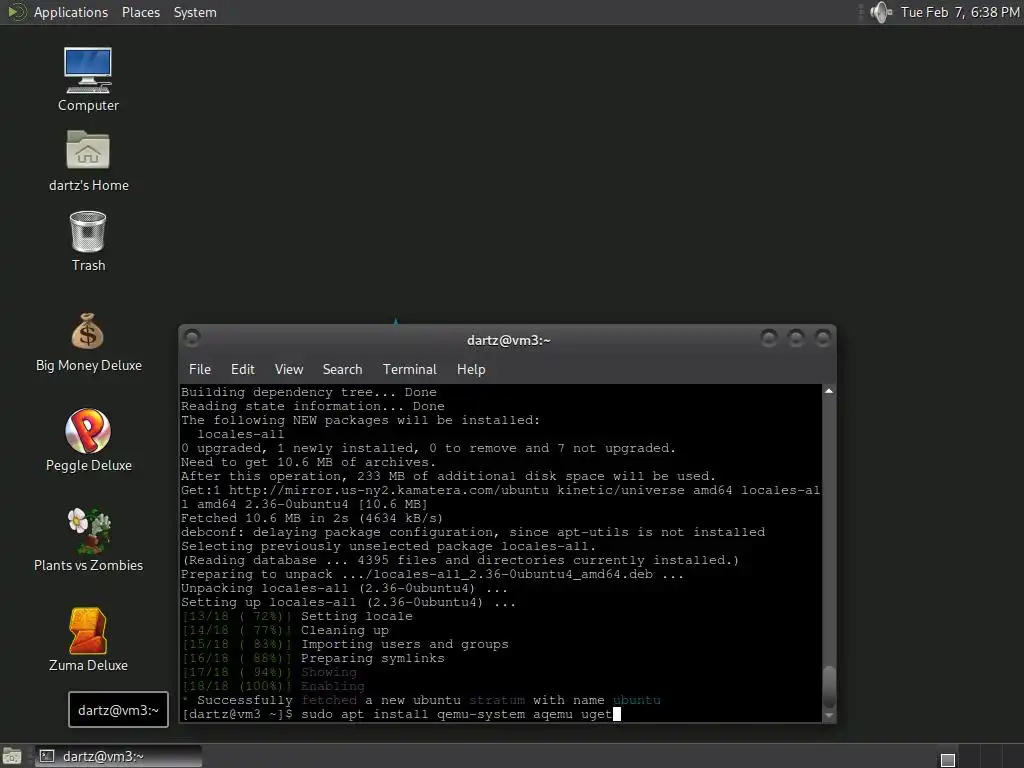Open the terminal Search menu
Screen dimensions: 1024x768
pyautogui.click(x=342, y=369)
